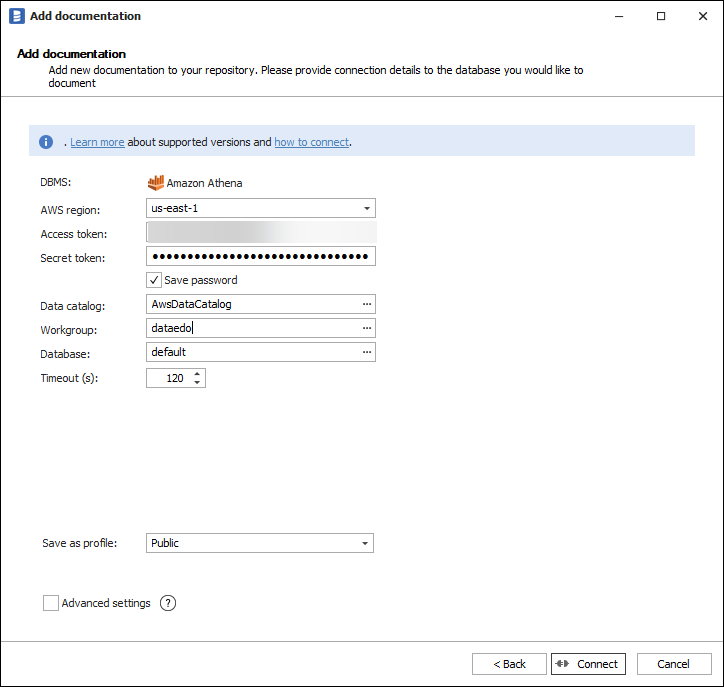The width and height of the screenshot is (724, 687).
Task: Click the Advanced settings help question mark
Action: (168, 603)
